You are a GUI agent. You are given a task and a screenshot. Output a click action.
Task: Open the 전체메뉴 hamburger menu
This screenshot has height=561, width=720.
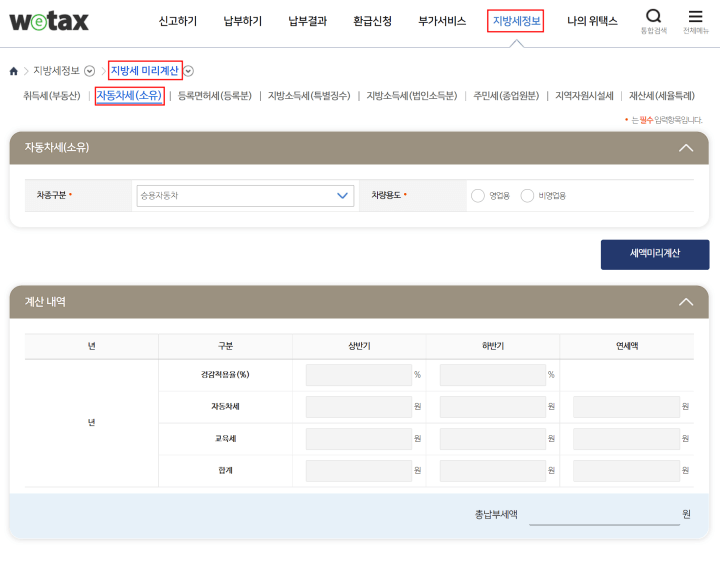[x=695, y=21]
